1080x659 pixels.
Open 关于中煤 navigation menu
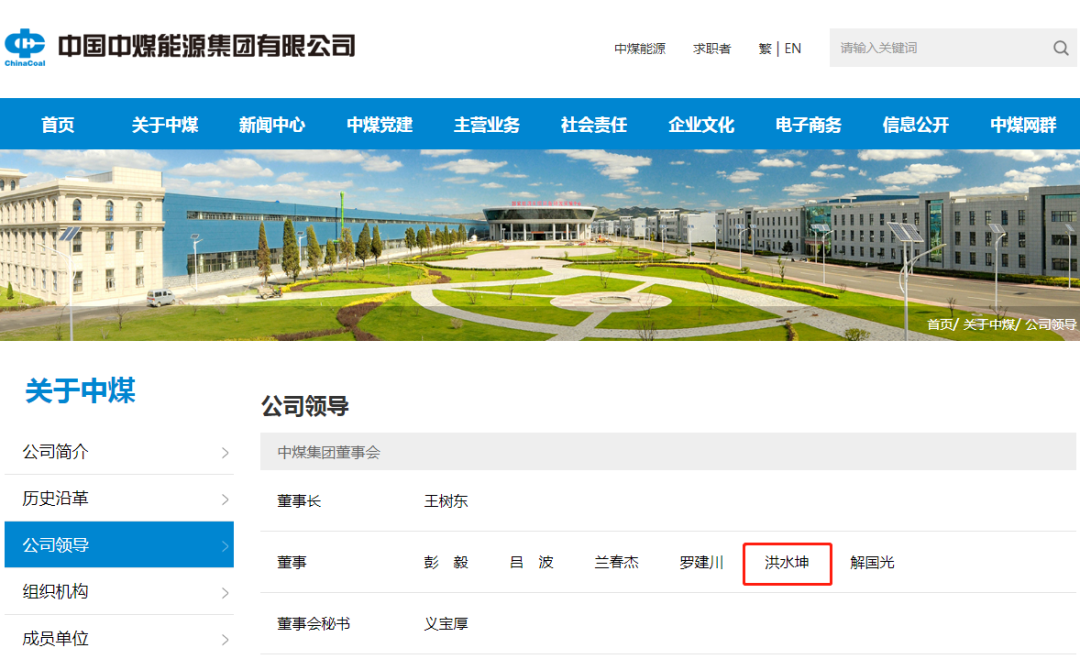point(165,125)
